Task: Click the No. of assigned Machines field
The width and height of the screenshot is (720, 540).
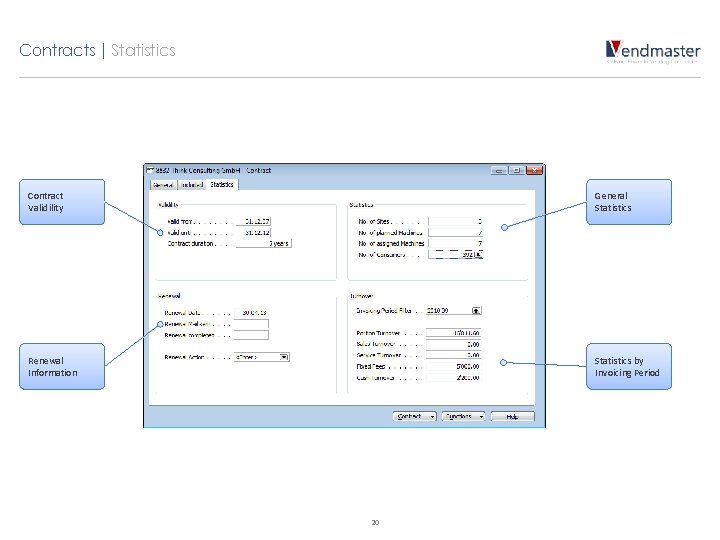Action: [x=456, y=243]
